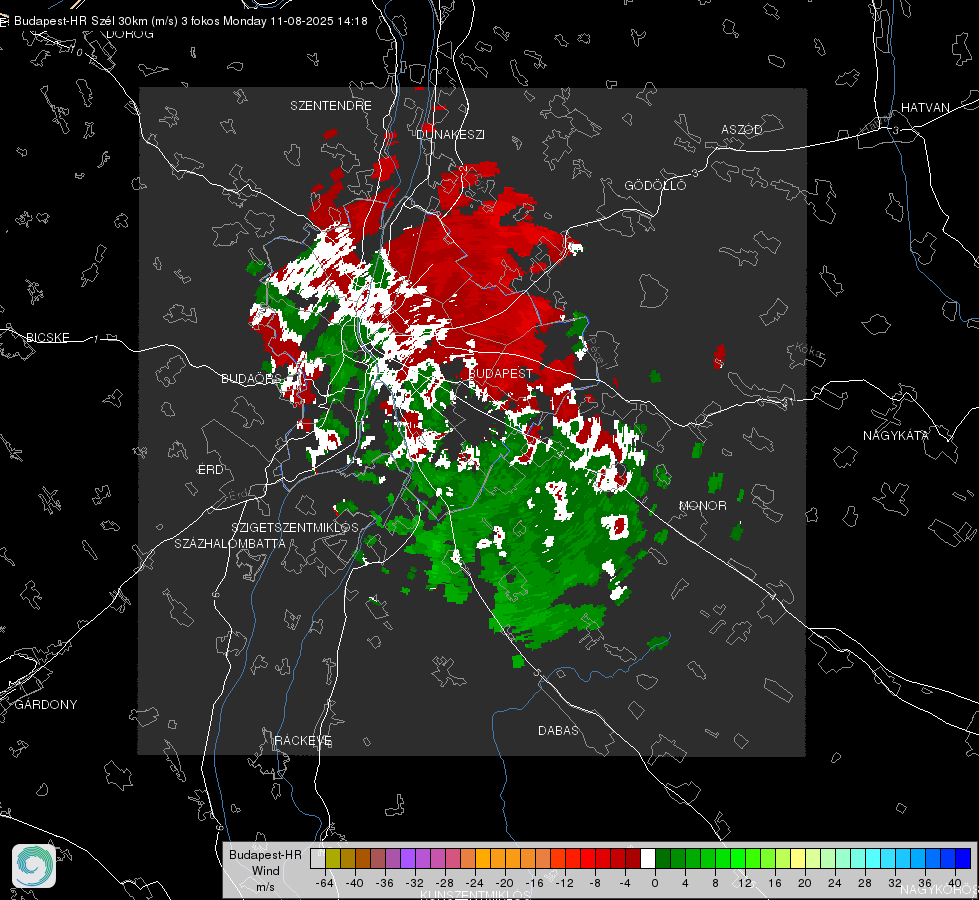Click the ÉRD town label
Viewport: 979px width, 900px height.
pos(210,470)
